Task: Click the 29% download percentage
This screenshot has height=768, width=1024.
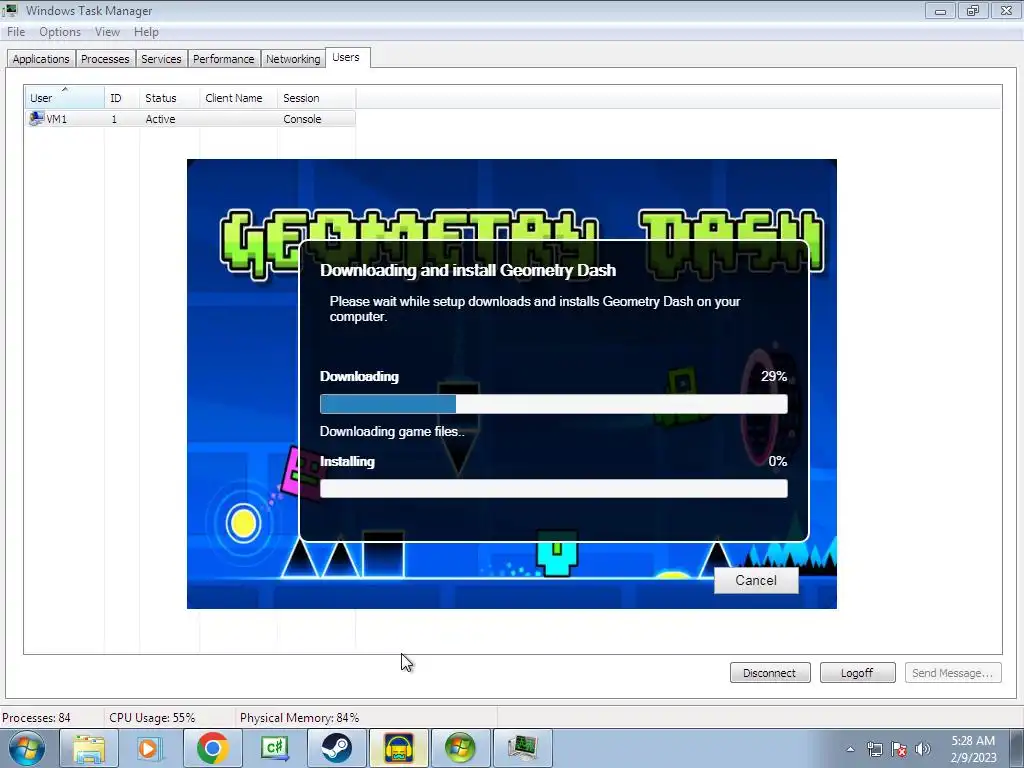Action: (774, 376)
